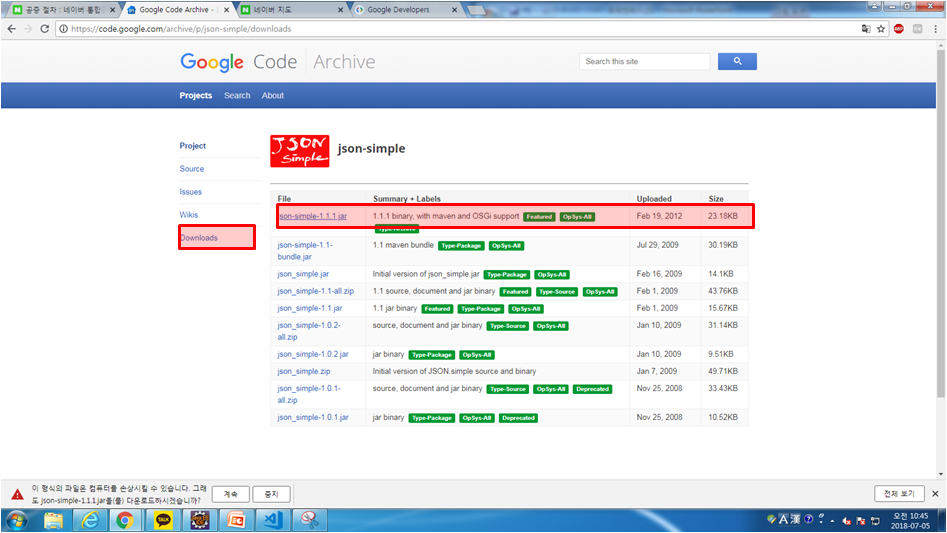Download json_simple-1.0.1.jar
Image resolution: width=947 pixels, height=533 pixels.
click(313, 417)
